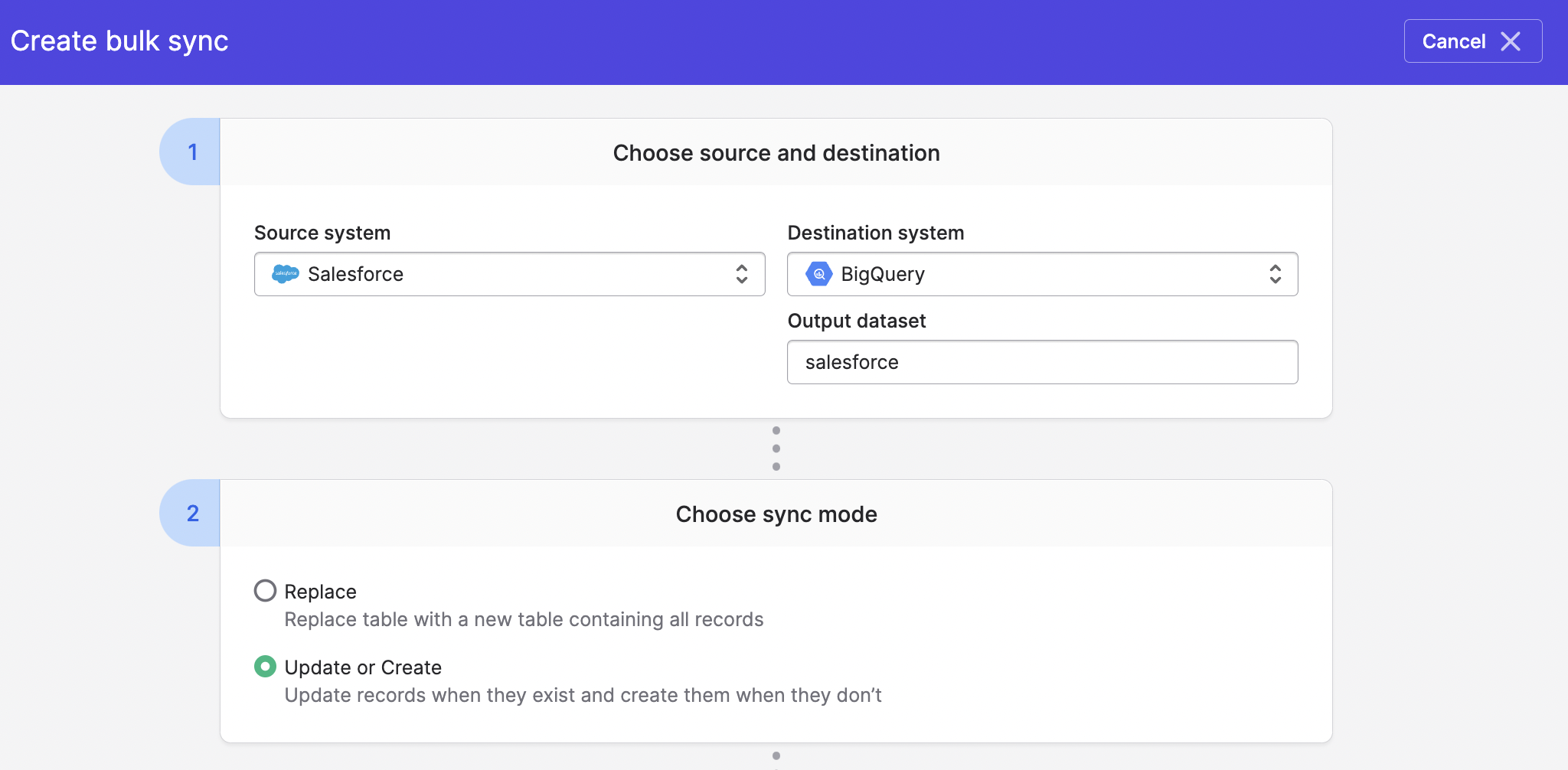Image resolution: width=1568 pixels, height=770 pixels.
Task: Click the Cancel button
Action: tap(1472, 41)
